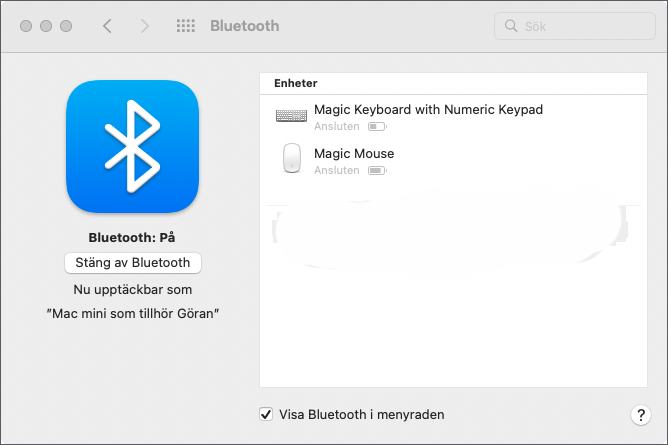Click the forward chevron in toolbar
This screenshot has width=668, height=445.
point(145,26)
